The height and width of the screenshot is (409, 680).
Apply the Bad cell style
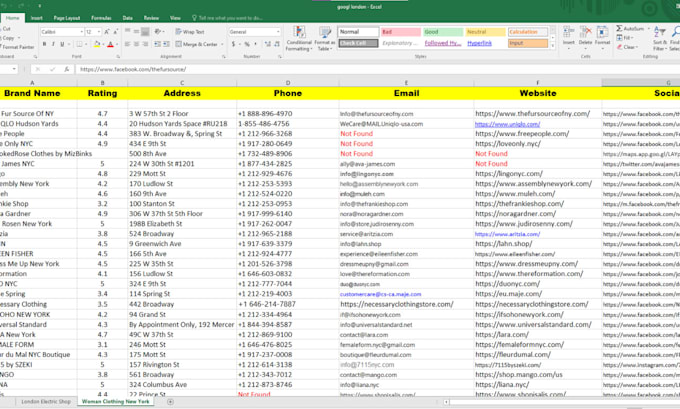401,32
